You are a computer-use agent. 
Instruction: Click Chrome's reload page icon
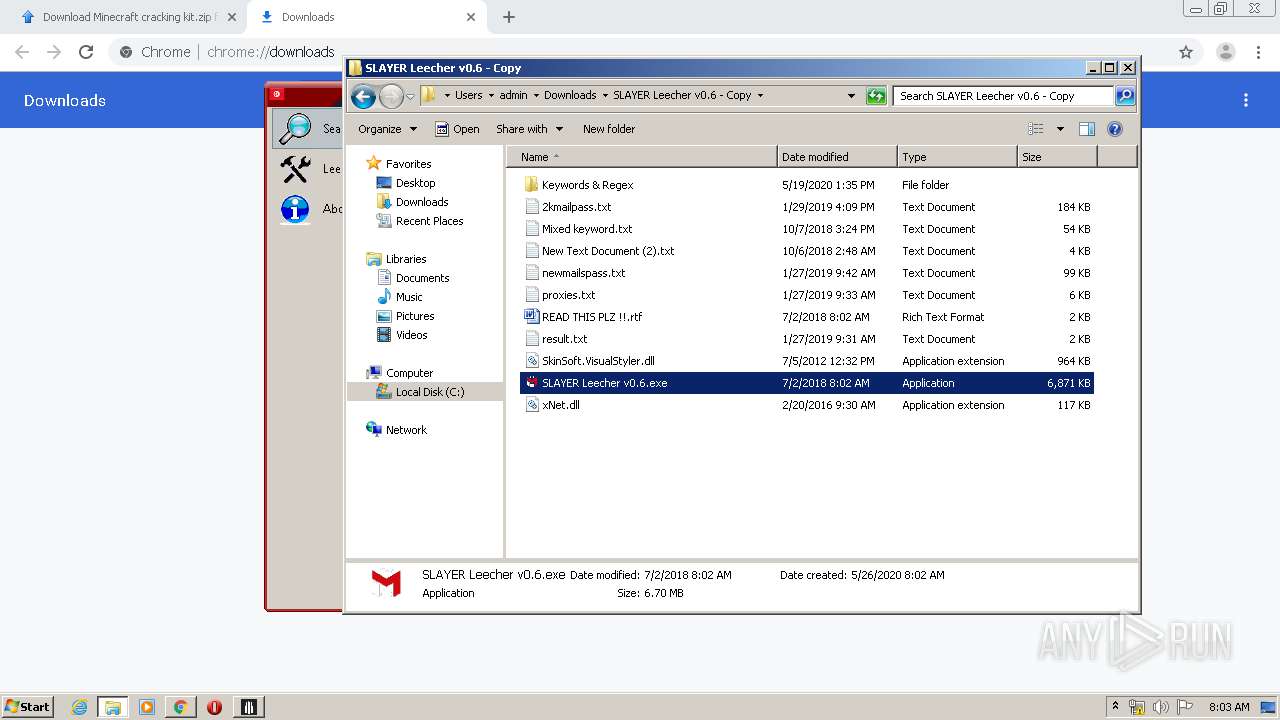click(x=86, y=52)
